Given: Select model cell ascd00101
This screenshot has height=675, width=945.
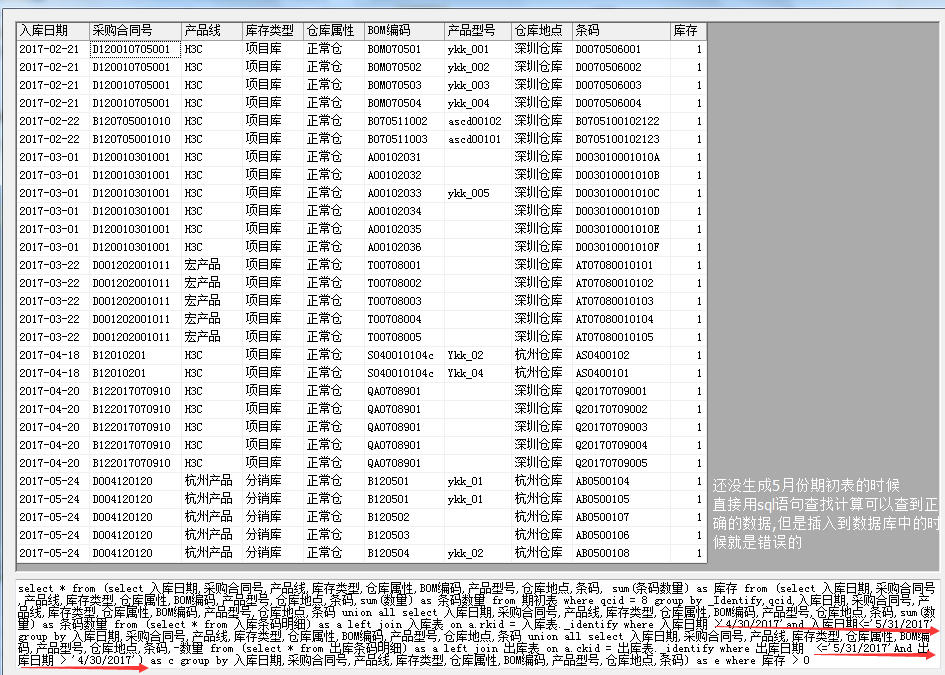Looking at the screenshot, I should click(478, 139).
